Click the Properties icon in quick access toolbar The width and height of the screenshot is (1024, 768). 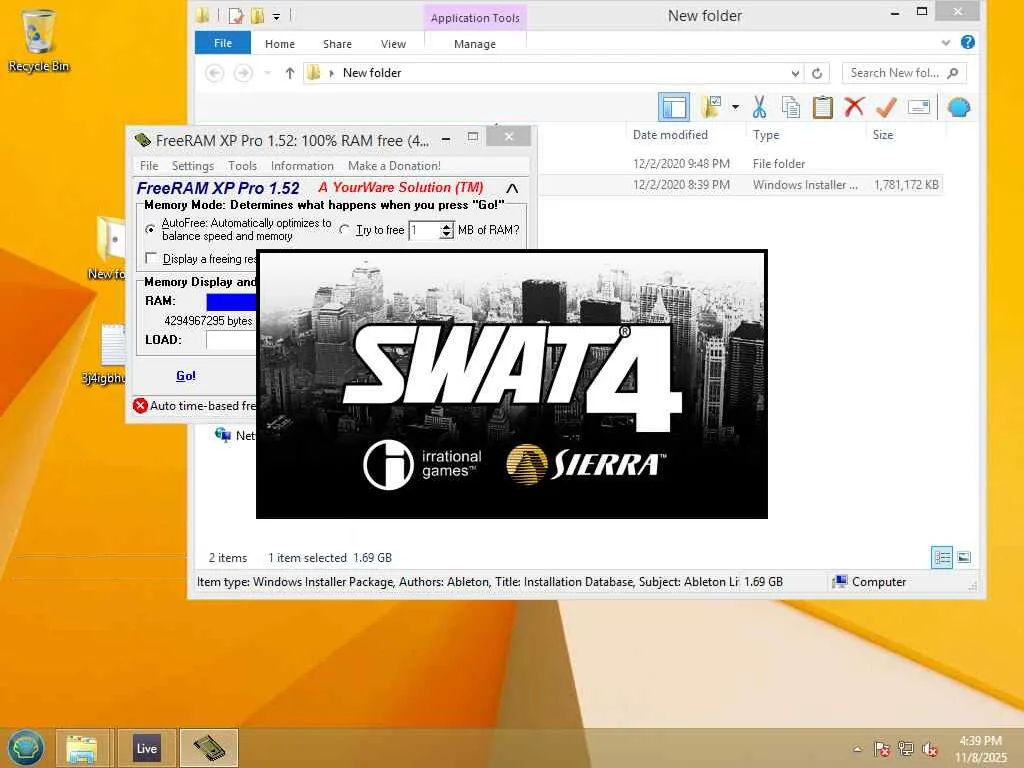236,16
